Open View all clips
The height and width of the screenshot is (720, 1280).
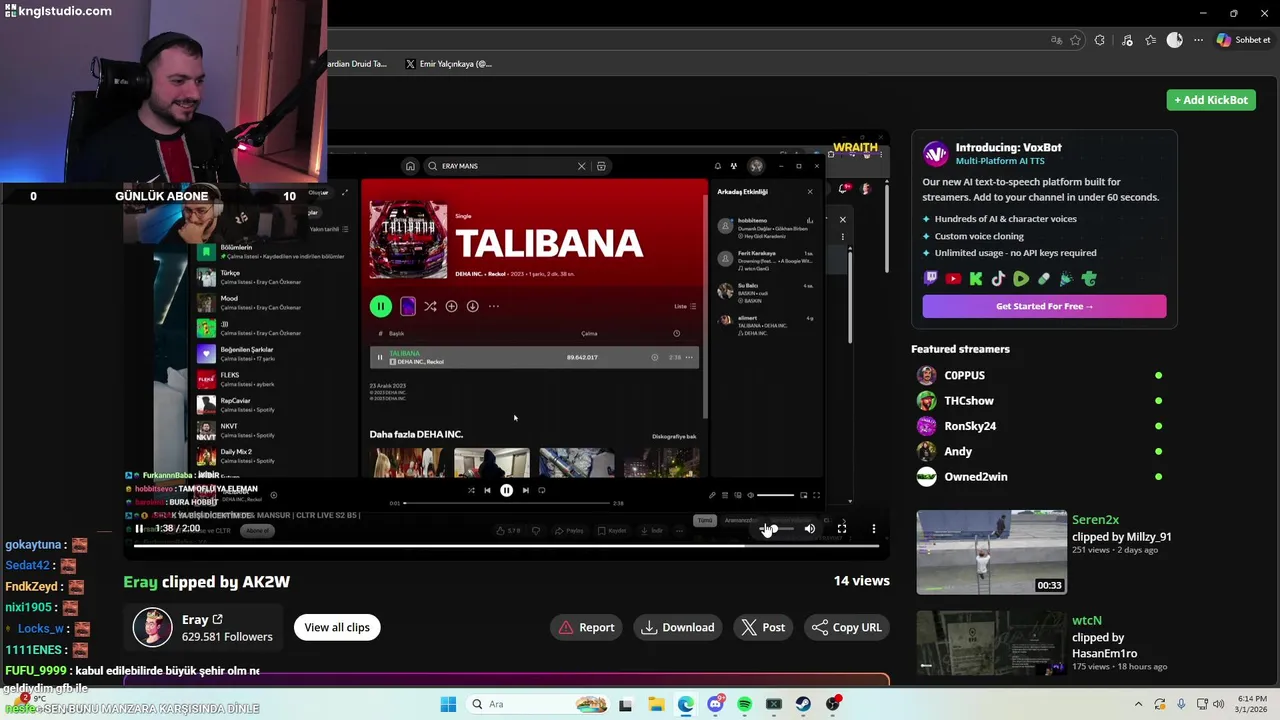(x=337, y=627)
